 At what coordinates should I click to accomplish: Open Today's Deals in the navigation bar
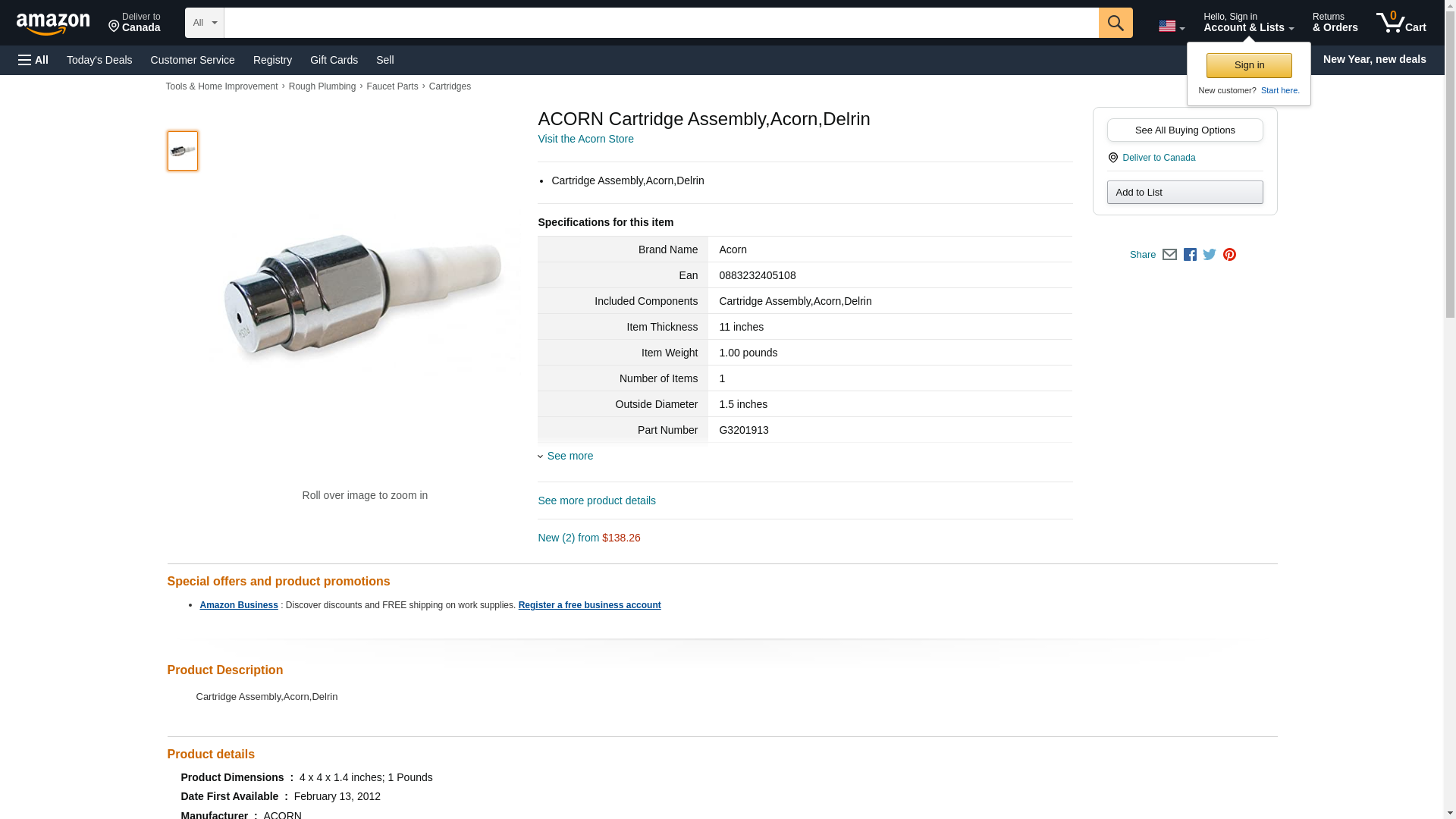(99, 60)
